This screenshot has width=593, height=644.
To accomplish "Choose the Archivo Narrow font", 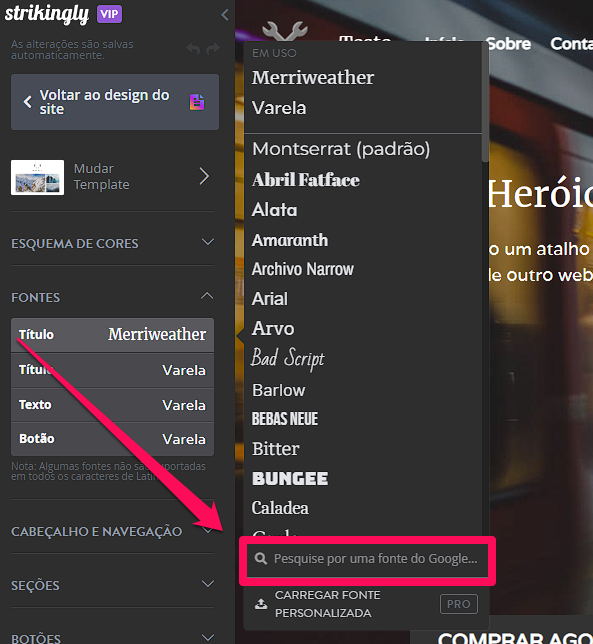I will 303,269.
